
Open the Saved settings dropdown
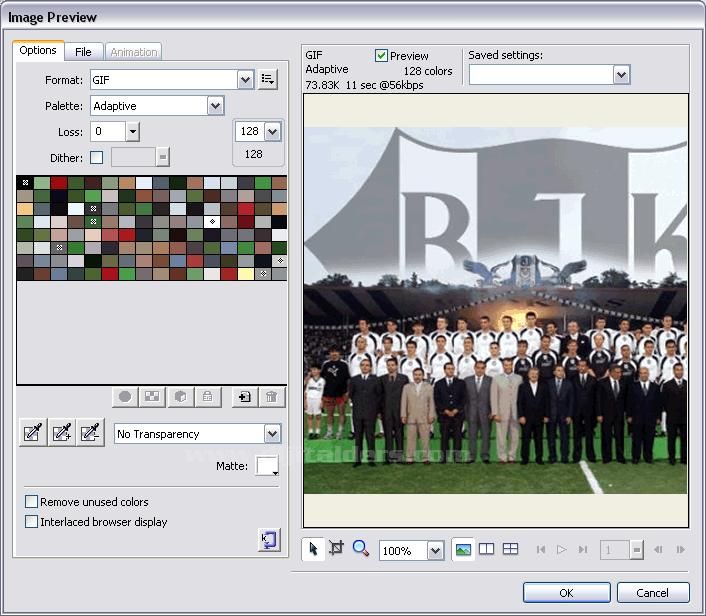coord(621,74)
